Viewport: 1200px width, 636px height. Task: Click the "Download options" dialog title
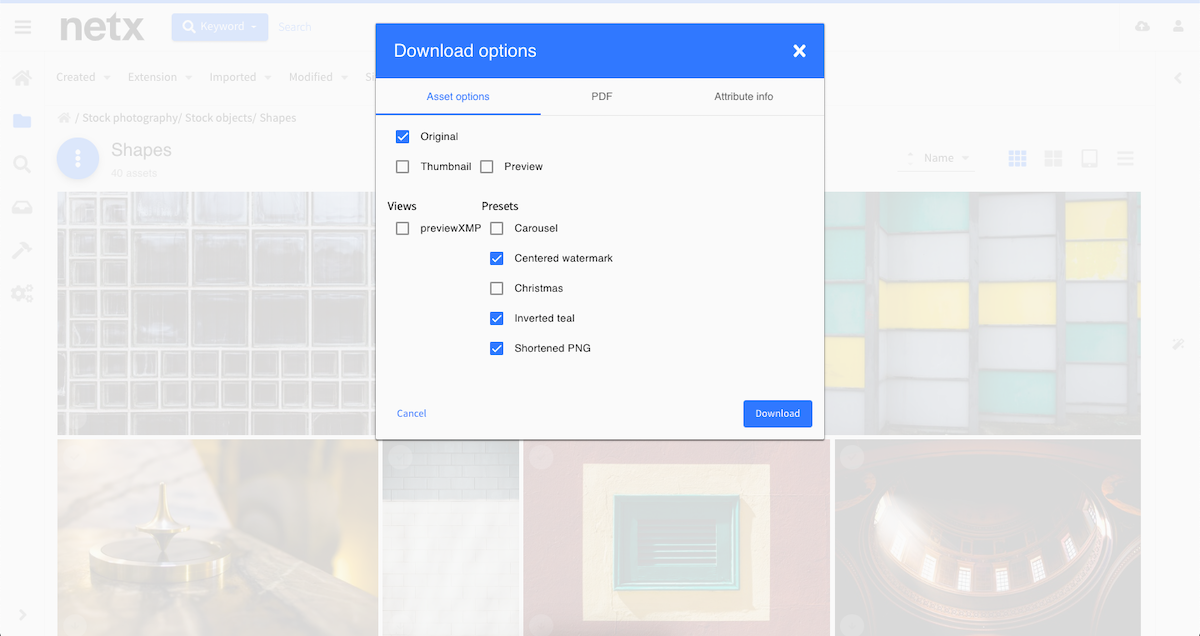coord(465,51)
